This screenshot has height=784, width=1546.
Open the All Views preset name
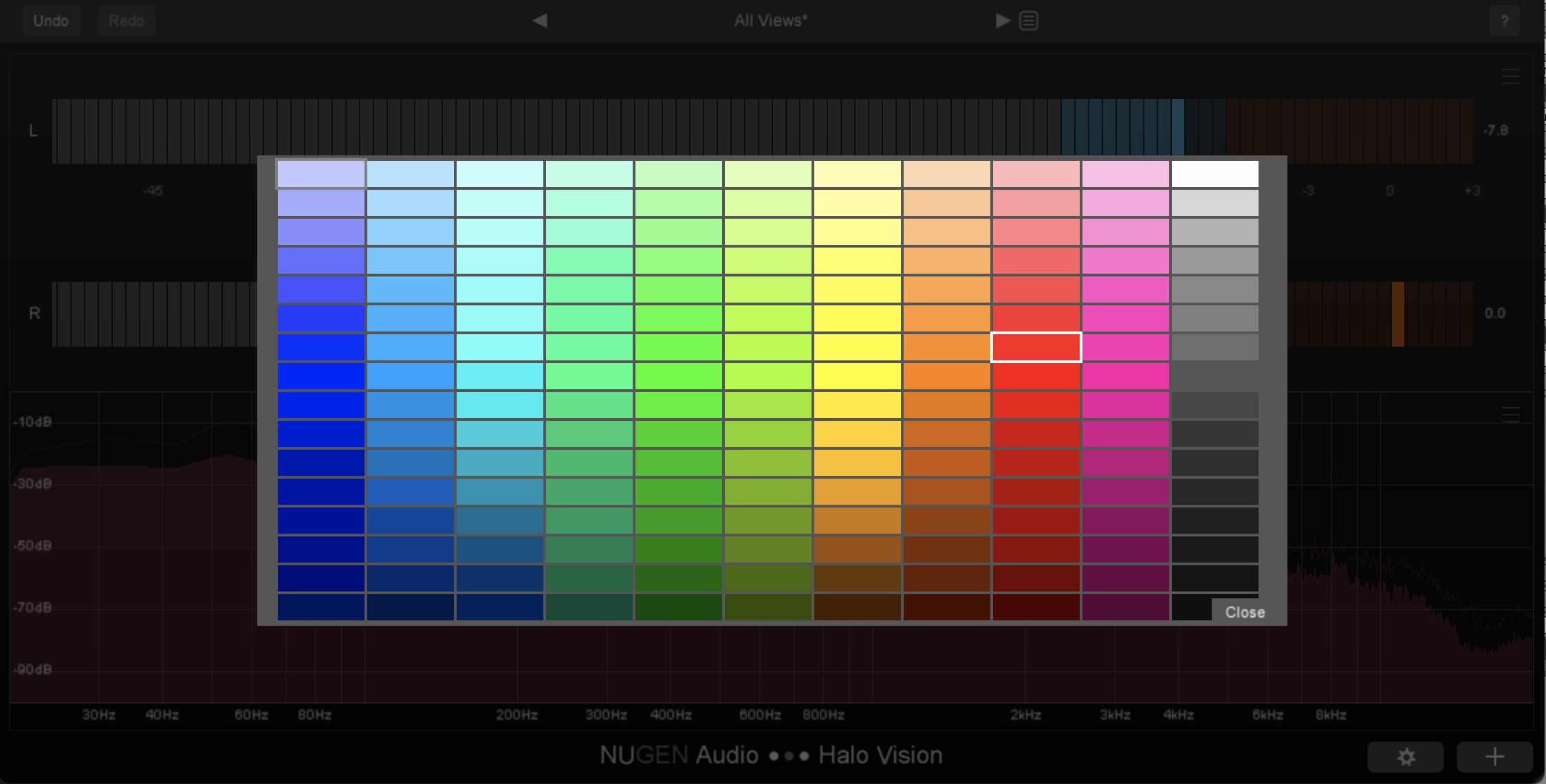point(770,21)
